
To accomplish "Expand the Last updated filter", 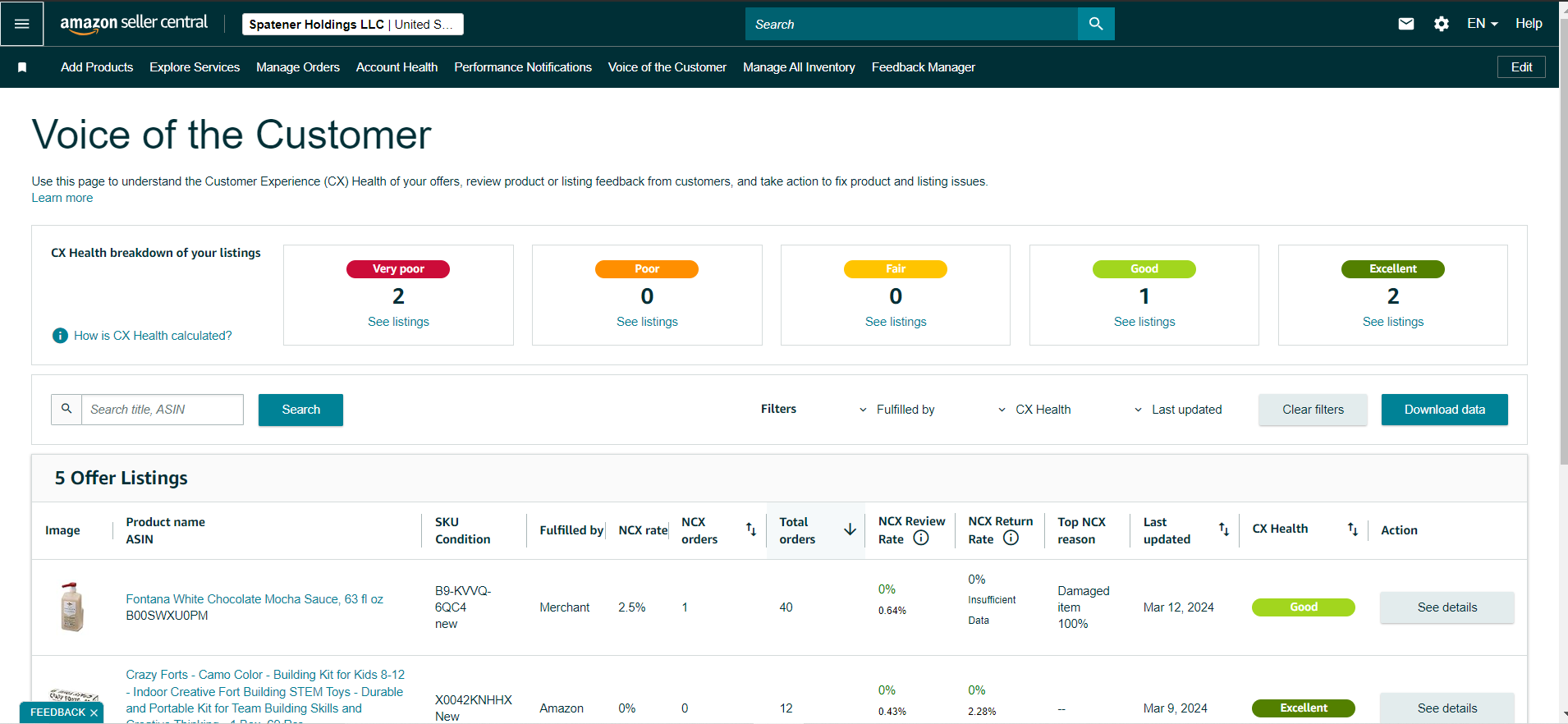I will (x=1177, y=410).
